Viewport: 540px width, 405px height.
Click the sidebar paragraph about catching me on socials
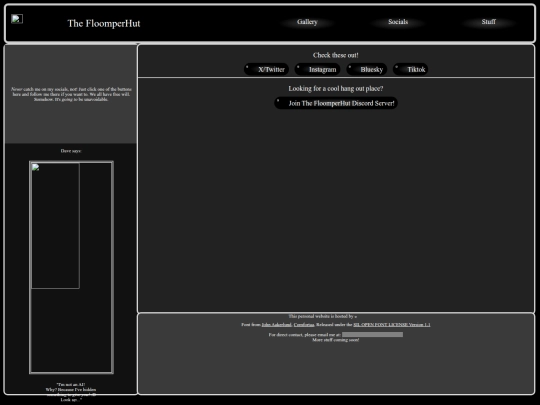pos(71,94)
